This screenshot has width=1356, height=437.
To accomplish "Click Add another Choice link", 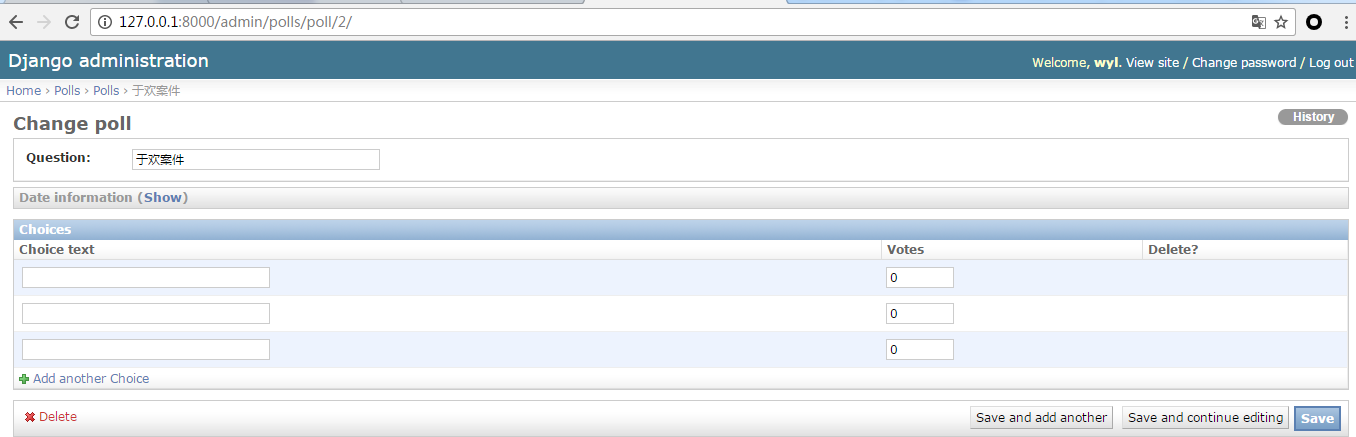I will tap(91, 379).
